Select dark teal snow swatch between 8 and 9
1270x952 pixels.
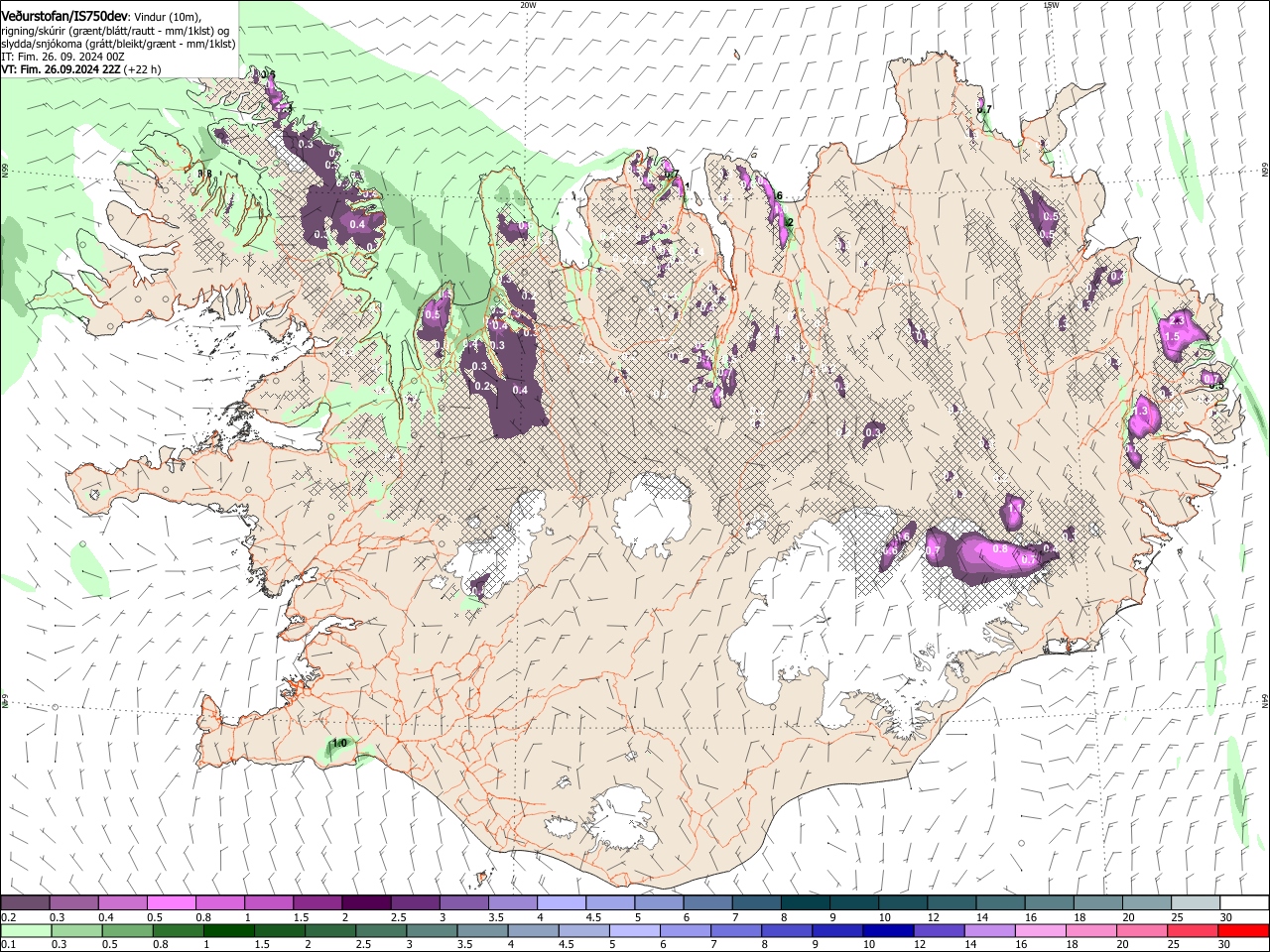click(x=806, y=902)
